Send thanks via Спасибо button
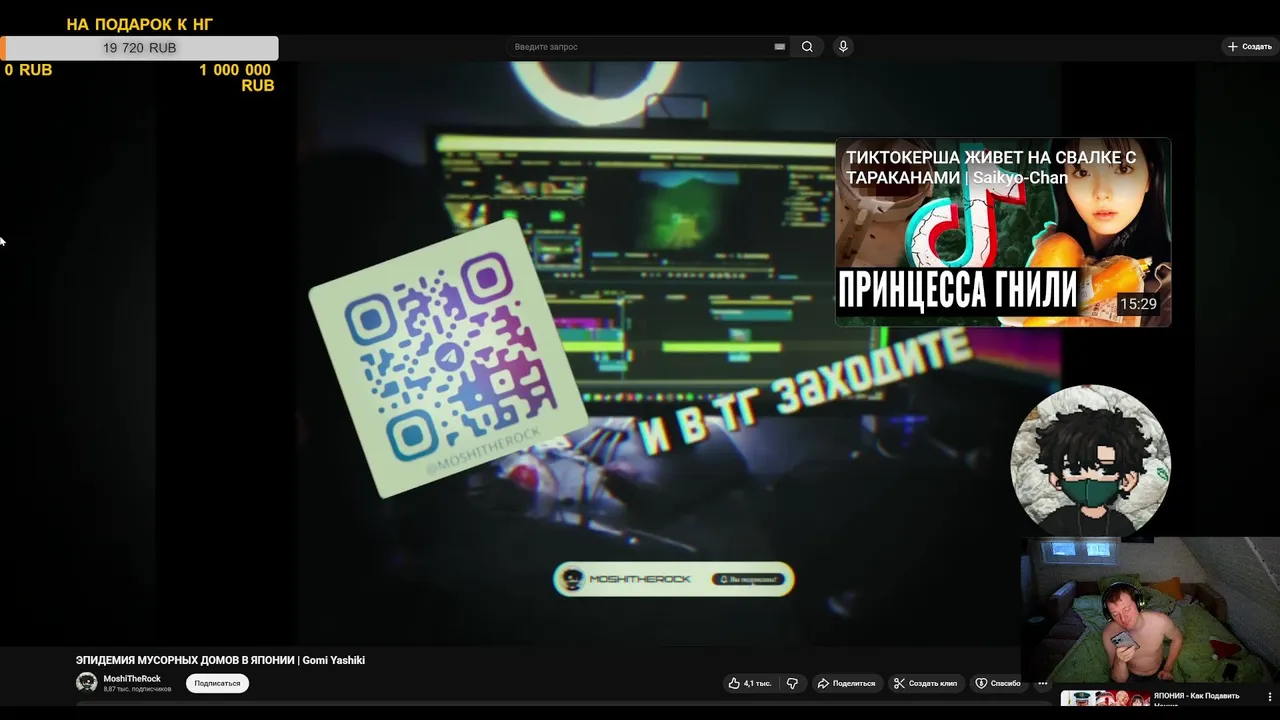This screenshot has height=720, width=1280. tap(998, 683)
